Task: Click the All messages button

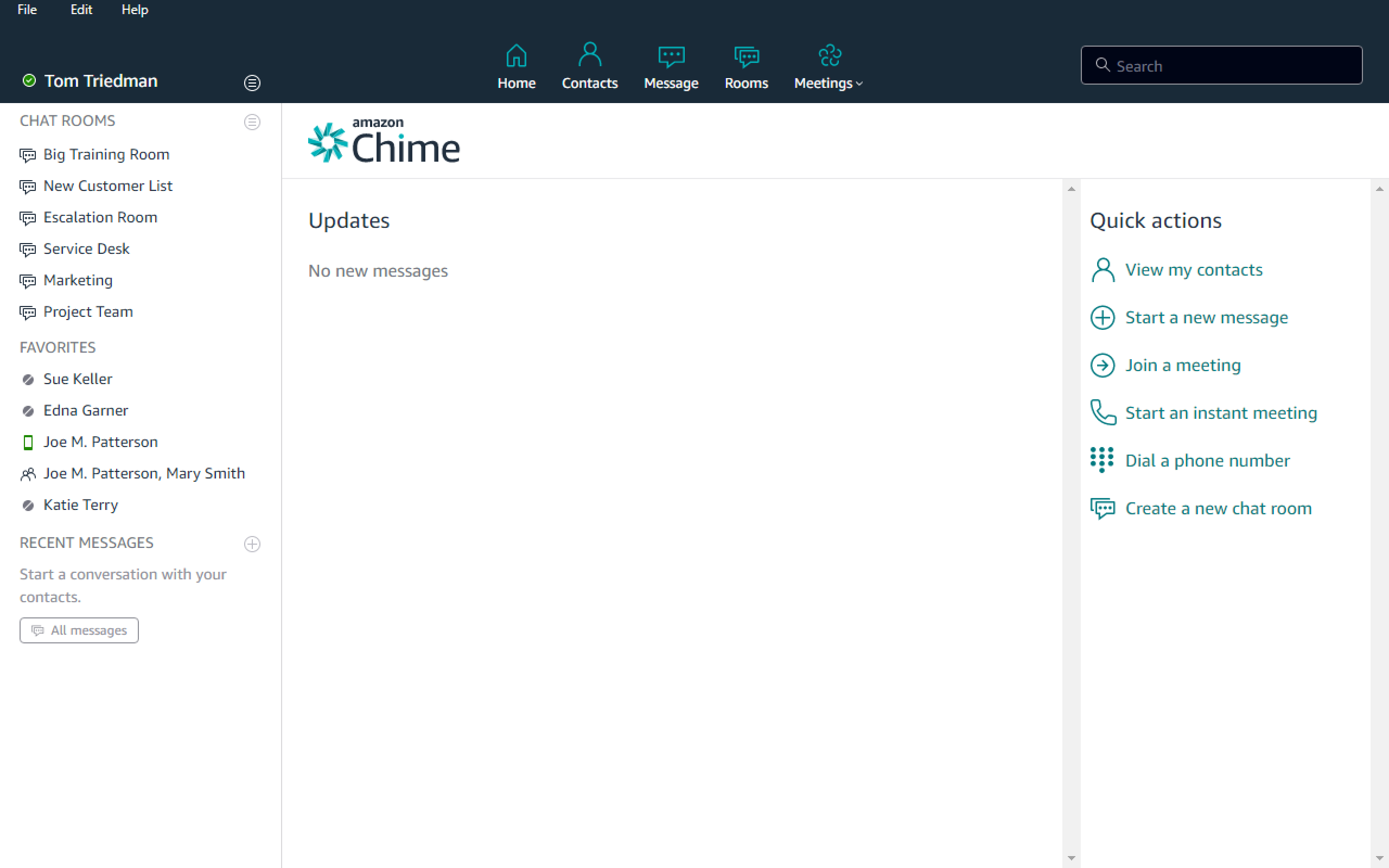Action: click(x=79, y=630)
